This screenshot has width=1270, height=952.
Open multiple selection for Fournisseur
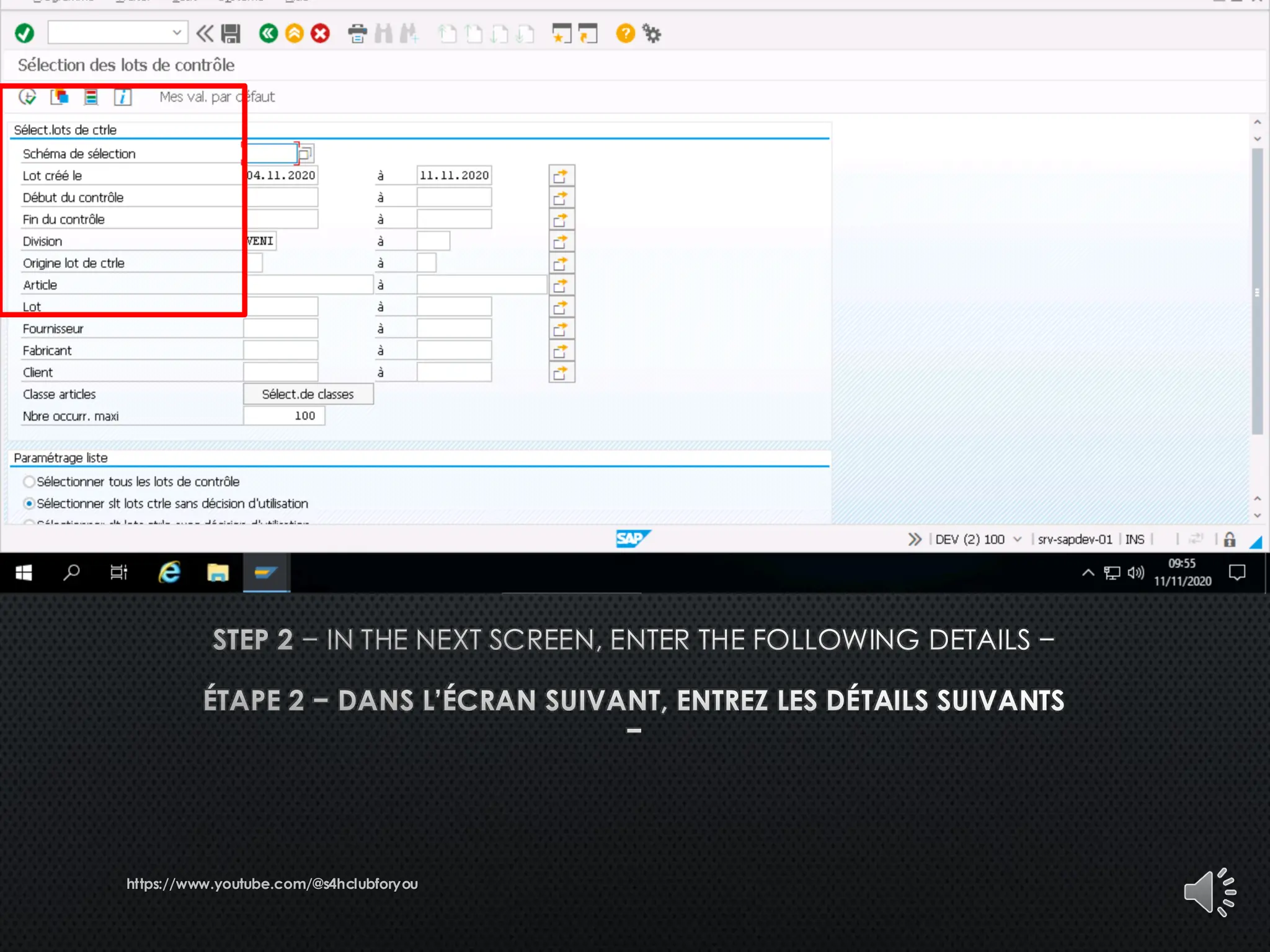pos(561,328)
